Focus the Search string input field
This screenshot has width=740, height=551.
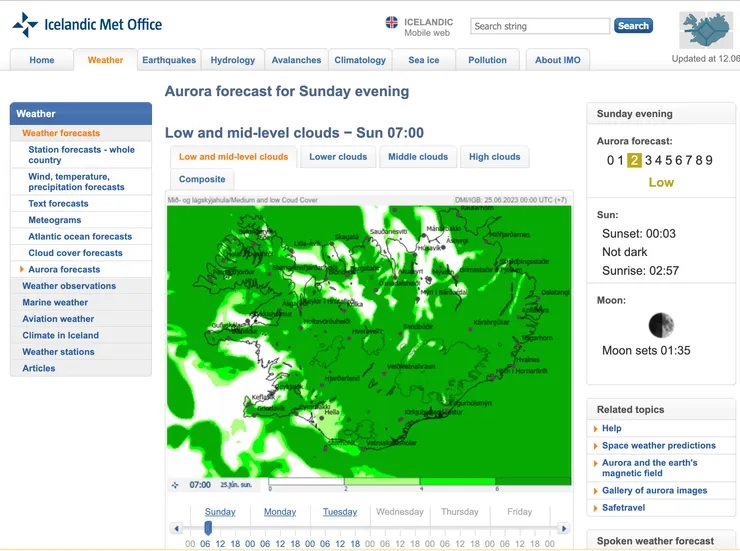pos(540,26)
